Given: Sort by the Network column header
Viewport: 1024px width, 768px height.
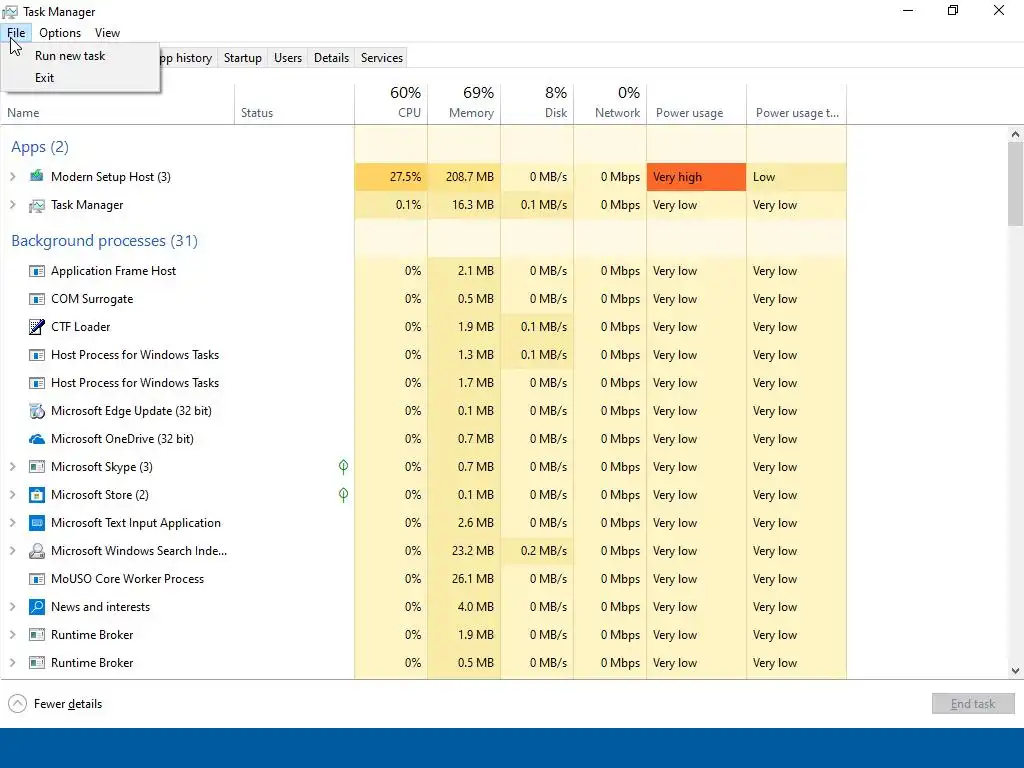Looking at the screenshot, I should (611, 103).
